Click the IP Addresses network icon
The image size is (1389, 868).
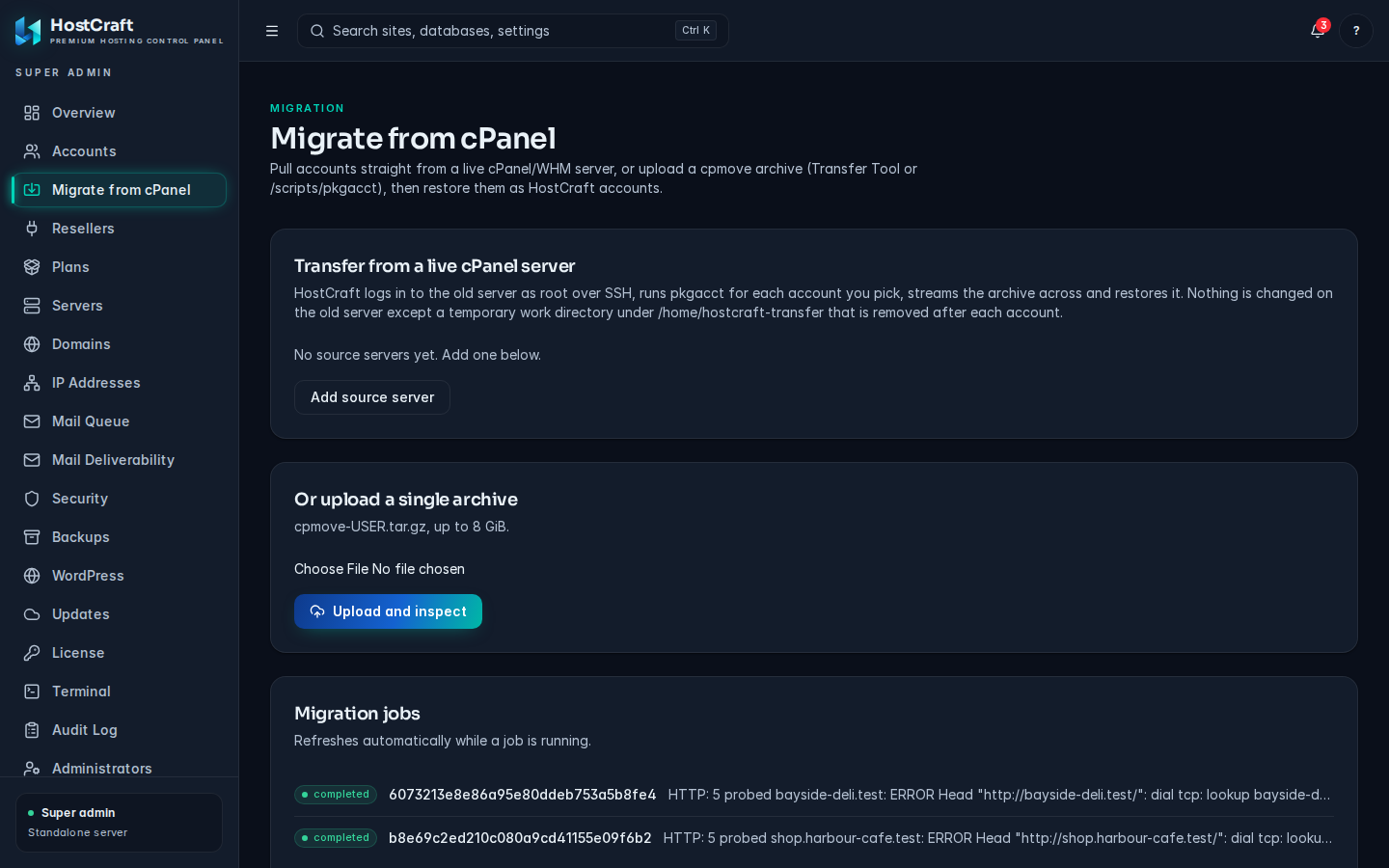pos(32,383)
